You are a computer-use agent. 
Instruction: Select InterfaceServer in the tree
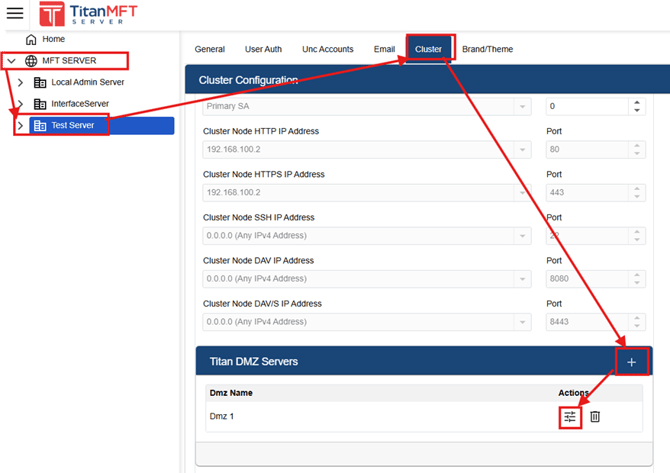[80, 104]
